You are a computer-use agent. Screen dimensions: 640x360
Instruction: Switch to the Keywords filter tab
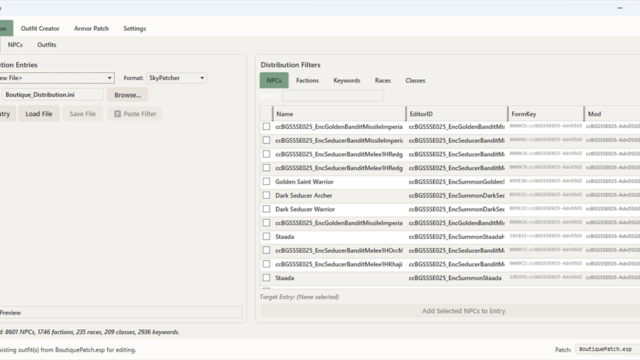click(347, 80)
